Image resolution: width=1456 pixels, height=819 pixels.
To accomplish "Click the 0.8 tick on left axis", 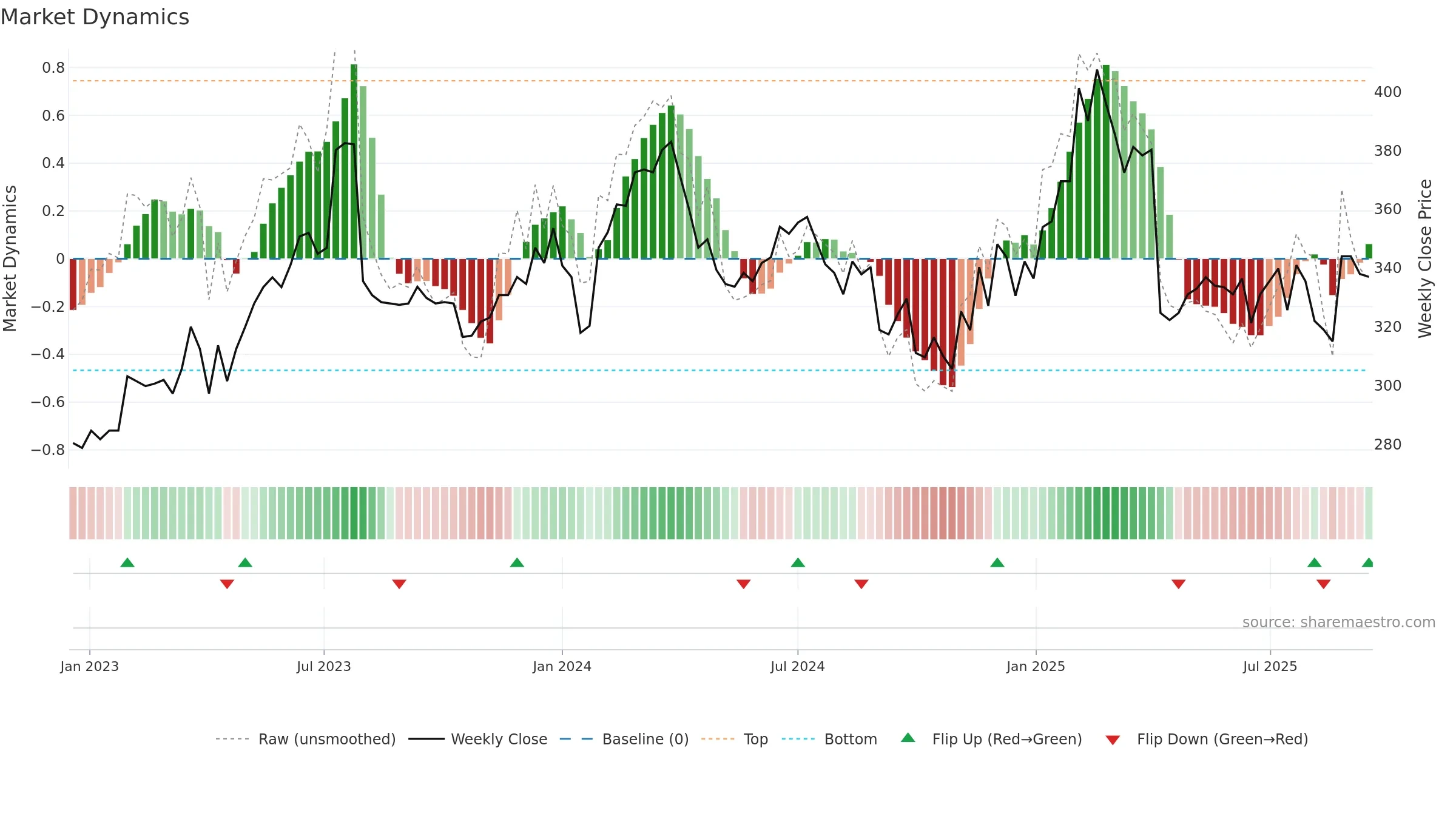I will 53,67.
